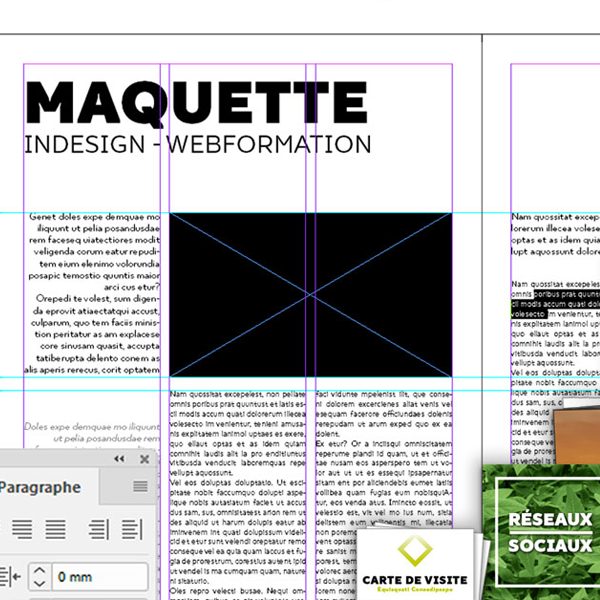Increase left indent with up arrow

click(x=39, y=570)
